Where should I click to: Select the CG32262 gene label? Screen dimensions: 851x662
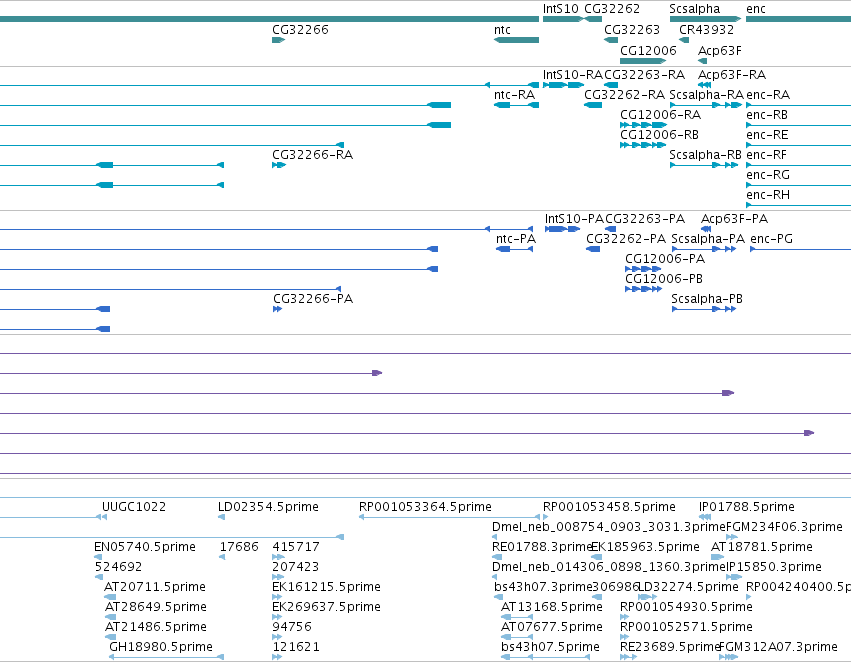[x=612, y=9]
